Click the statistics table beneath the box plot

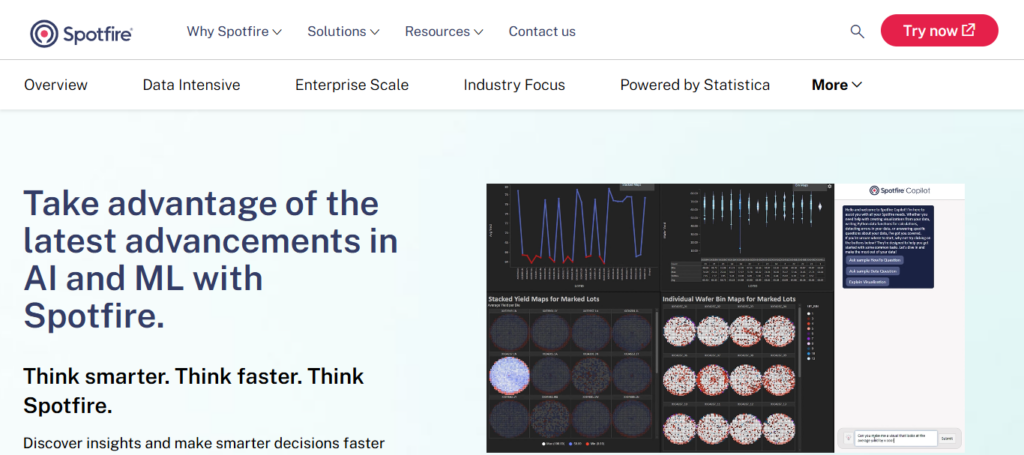[748, 270]
